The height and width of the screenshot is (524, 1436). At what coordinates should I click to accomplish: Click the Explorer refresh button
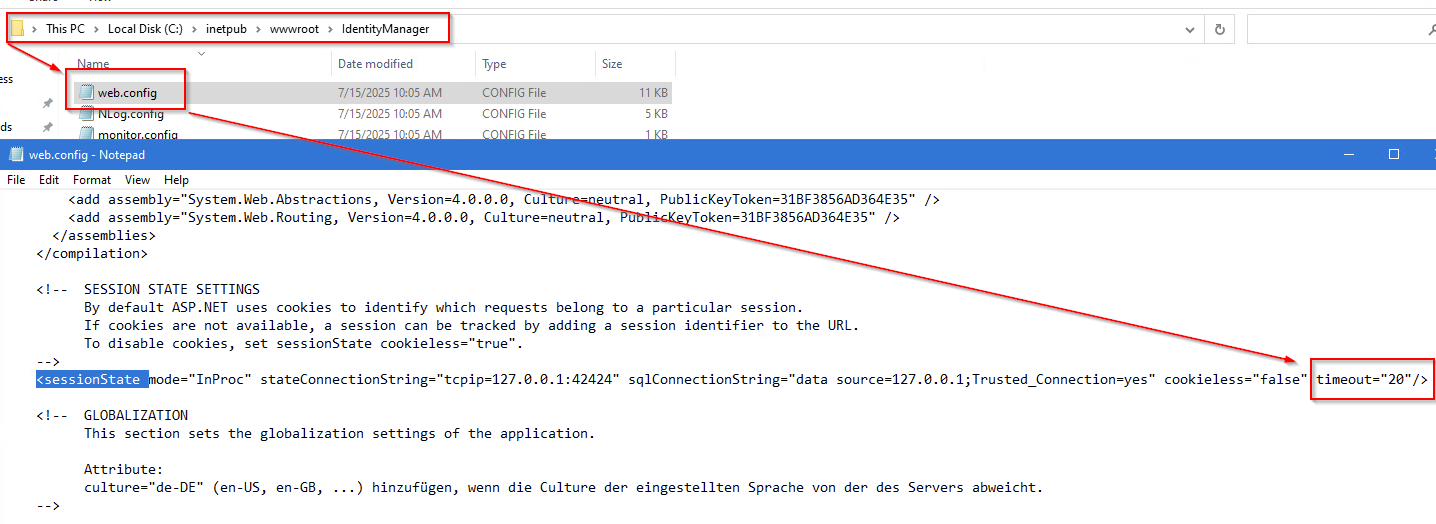pyautogui.click(x=1219, y=29)
